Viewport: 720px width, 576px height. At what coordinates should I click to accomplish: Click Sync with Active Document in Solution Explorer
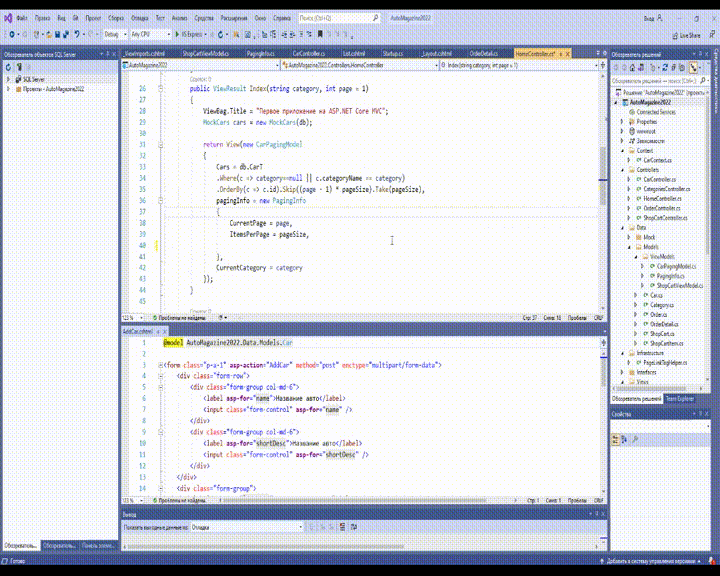coord(665,68)
